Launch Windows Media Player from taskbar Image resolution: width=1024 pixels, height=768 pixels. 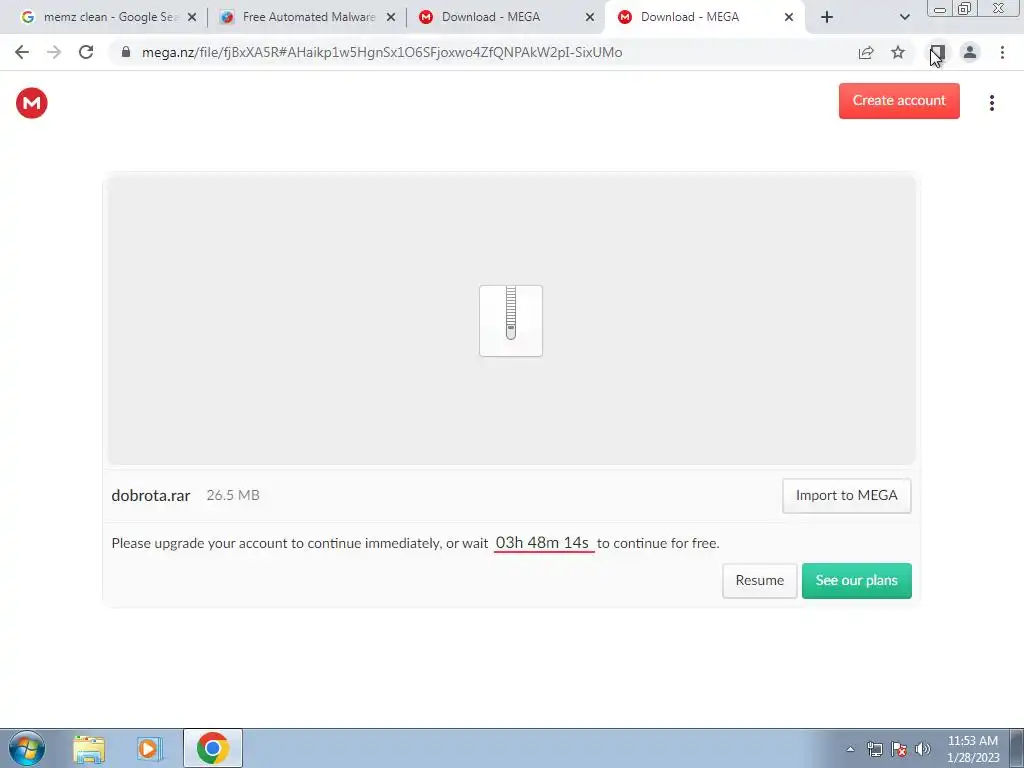(x=150, y=749)
